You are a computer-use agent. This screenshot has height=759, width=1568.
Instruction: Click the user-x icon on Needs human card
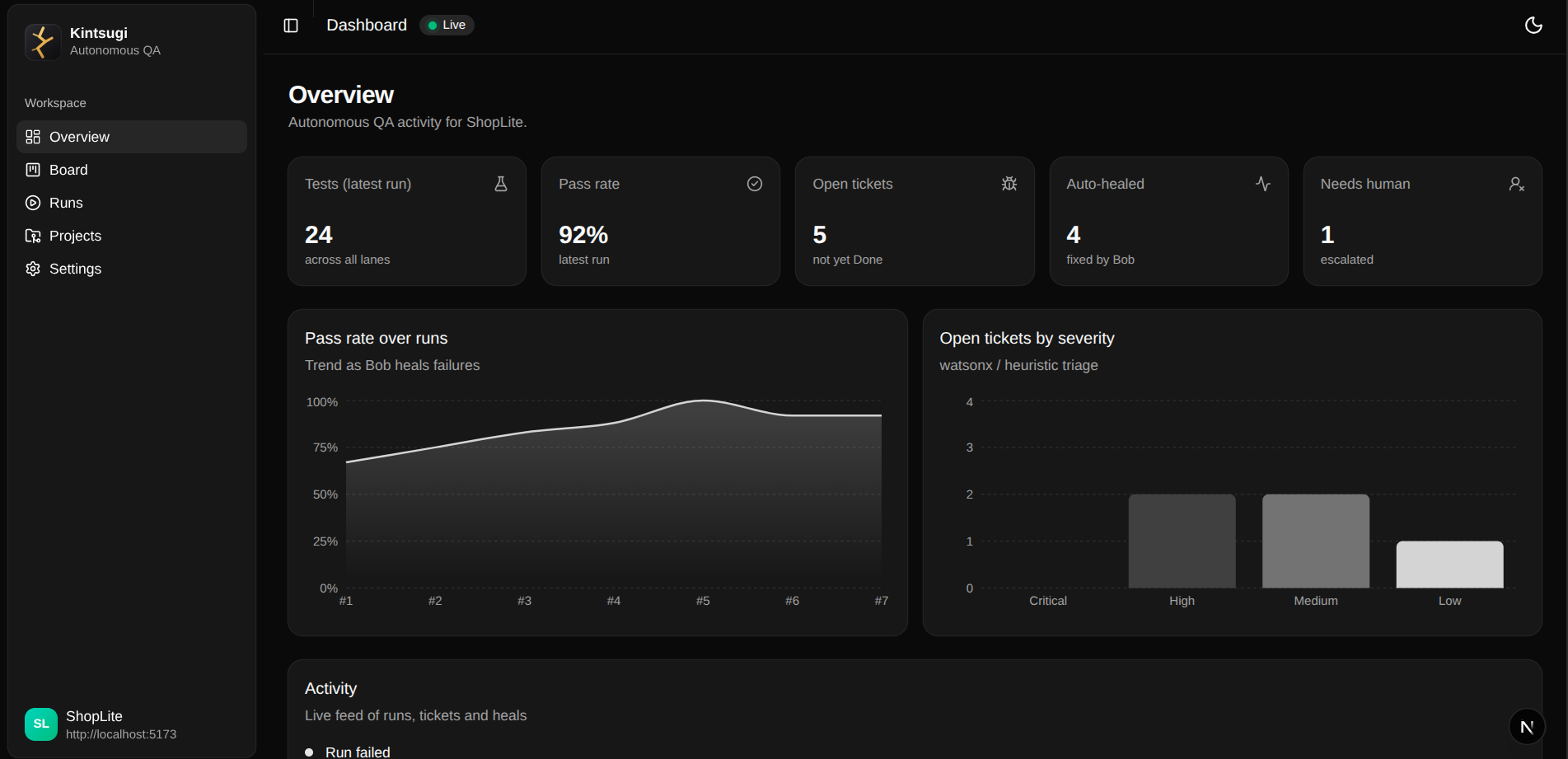click(x=1517, y=184)
